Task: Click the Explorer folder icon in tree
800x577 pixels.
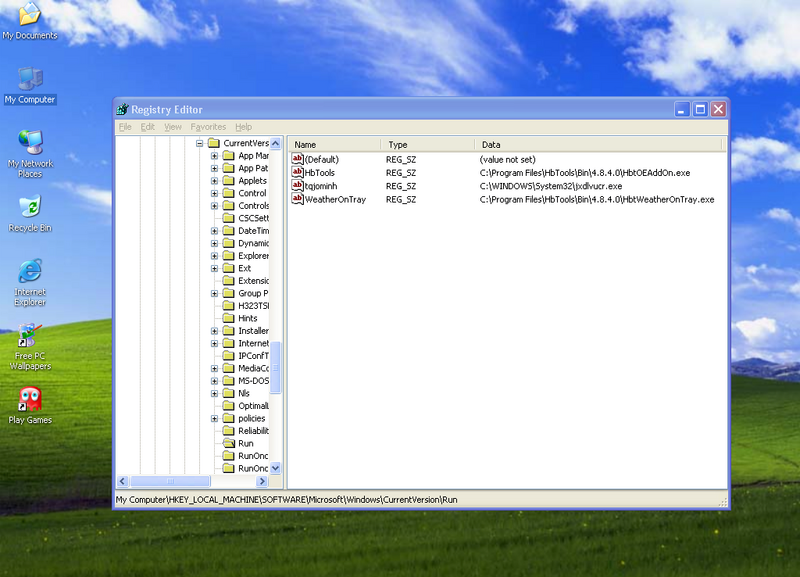Action: tap(229, 256)
